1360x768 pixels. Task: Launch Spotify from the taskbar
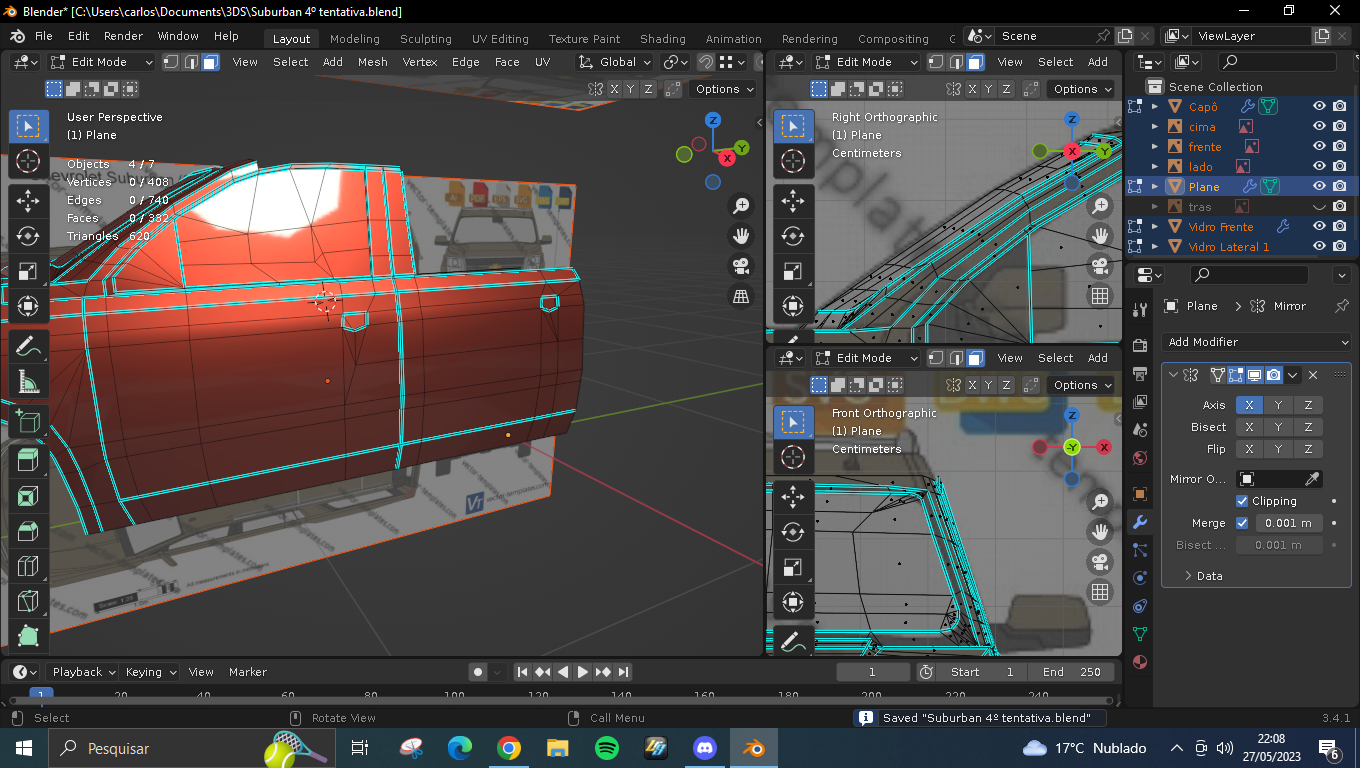click(x=606, y=748)
